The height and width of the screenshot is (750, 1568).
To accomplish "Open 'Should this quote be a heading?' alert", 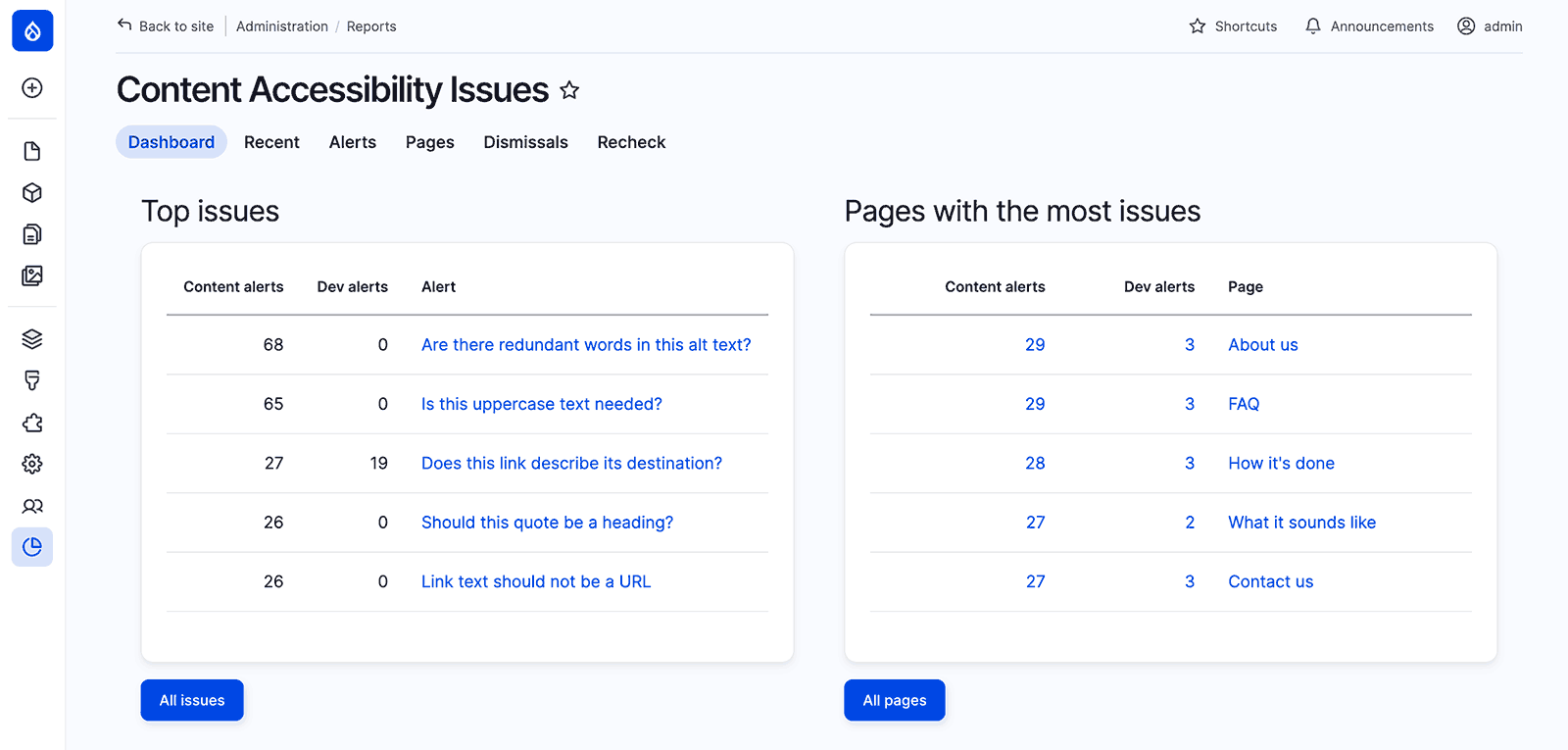I will click(547, 523).
